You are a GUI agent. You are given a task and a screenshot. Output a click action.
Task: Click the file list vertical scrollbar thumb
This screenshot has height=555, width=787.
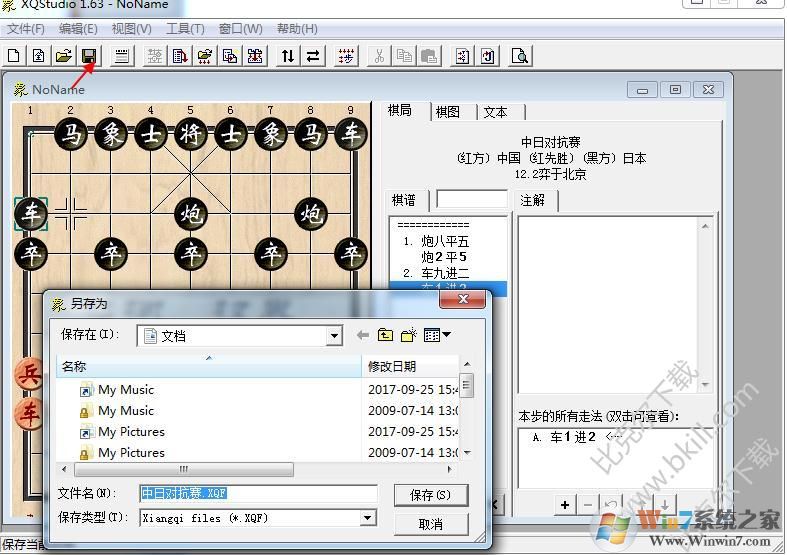[466, 385]
